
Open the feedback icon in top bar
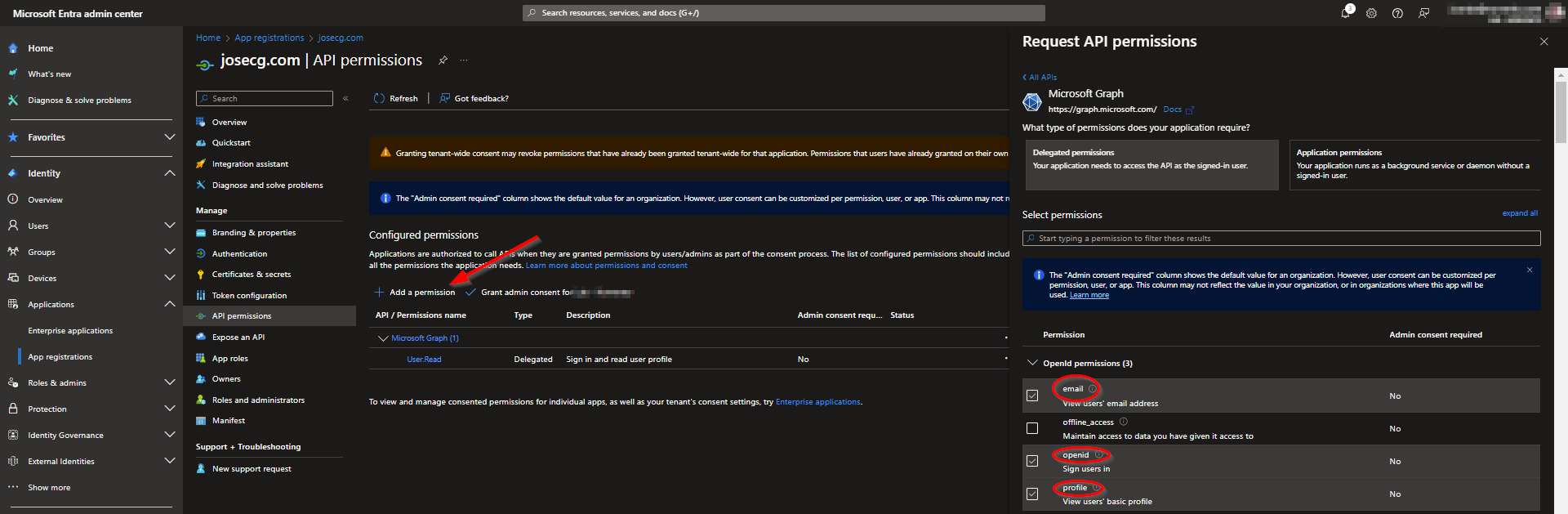click(x=1423, y=13)
